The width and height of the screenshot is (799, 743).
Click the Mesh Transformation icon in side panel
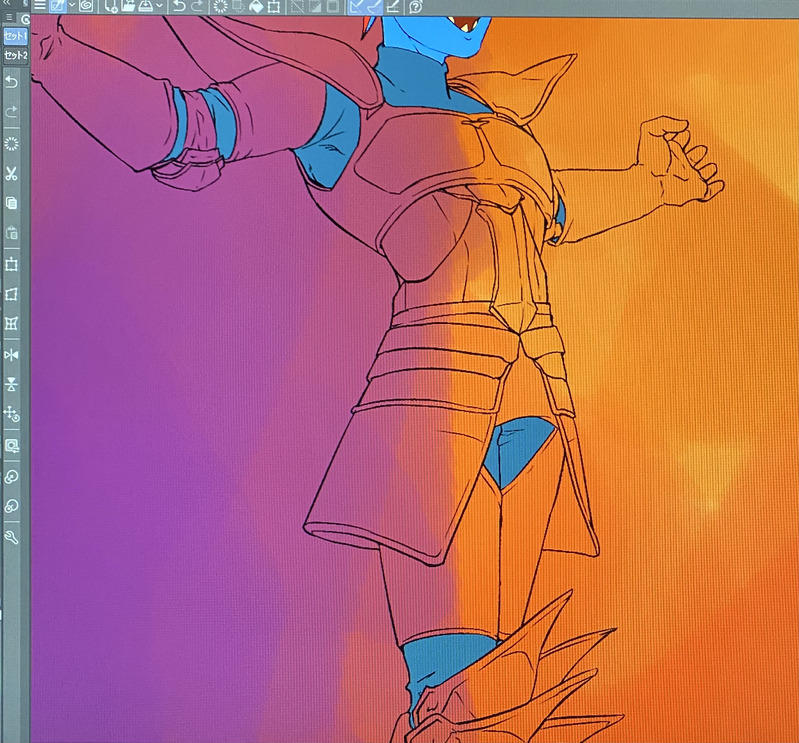pyautogui.click(x=11, y=324)
